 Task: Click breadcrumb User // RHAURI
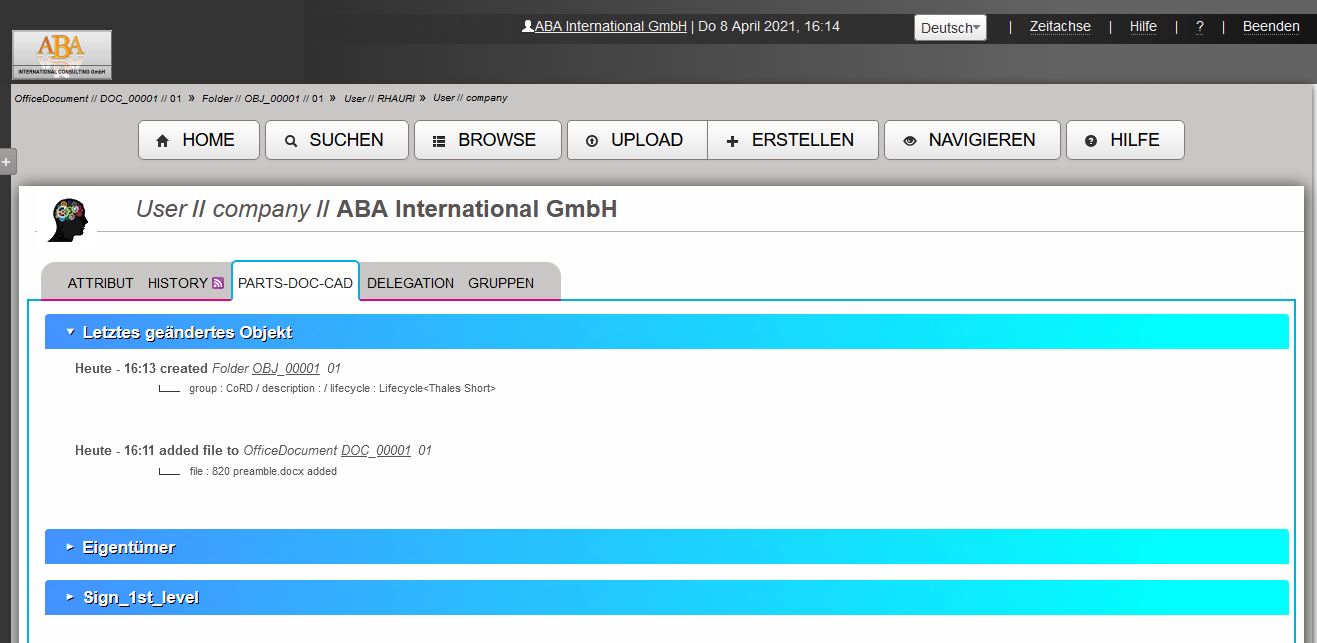tap(379, 99)
